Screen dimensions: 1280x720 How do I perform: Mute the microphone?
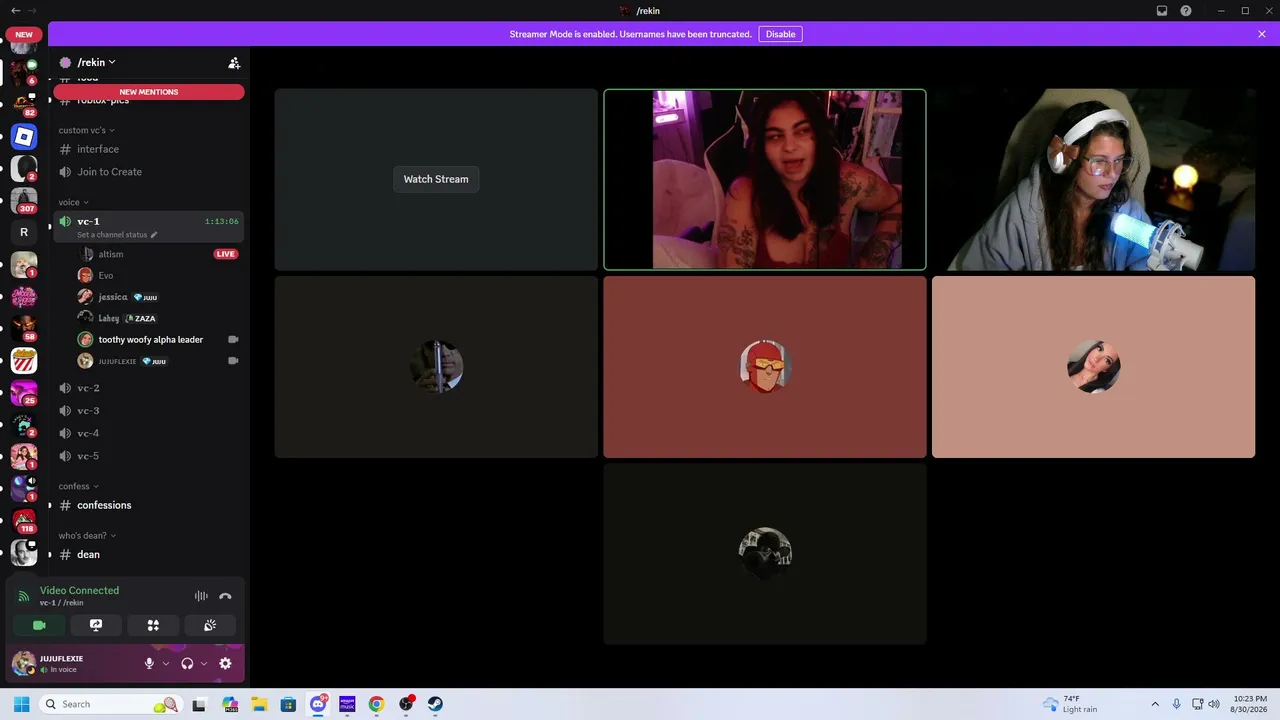[x=149, y=663]
